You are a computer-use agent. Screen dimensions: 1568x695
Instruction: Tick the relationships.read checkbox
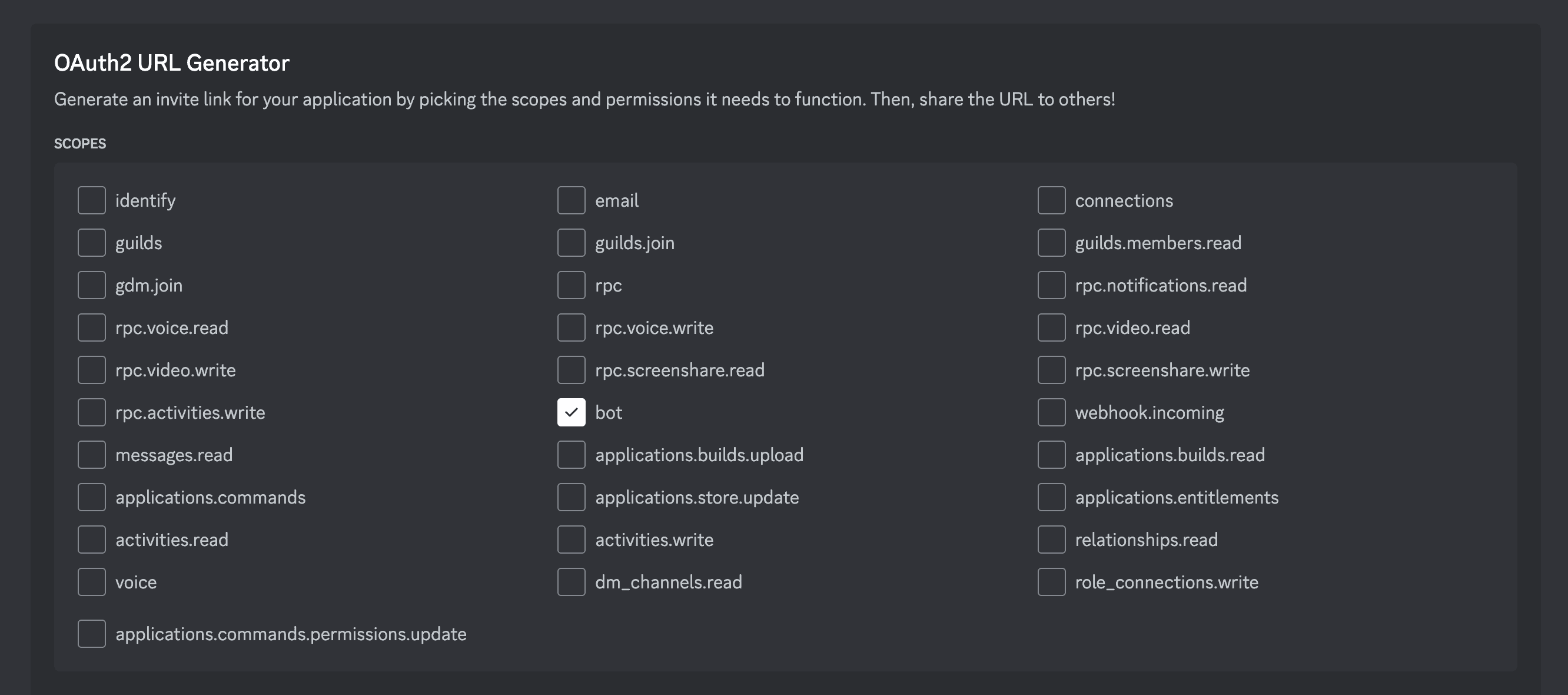[1051, 540]
